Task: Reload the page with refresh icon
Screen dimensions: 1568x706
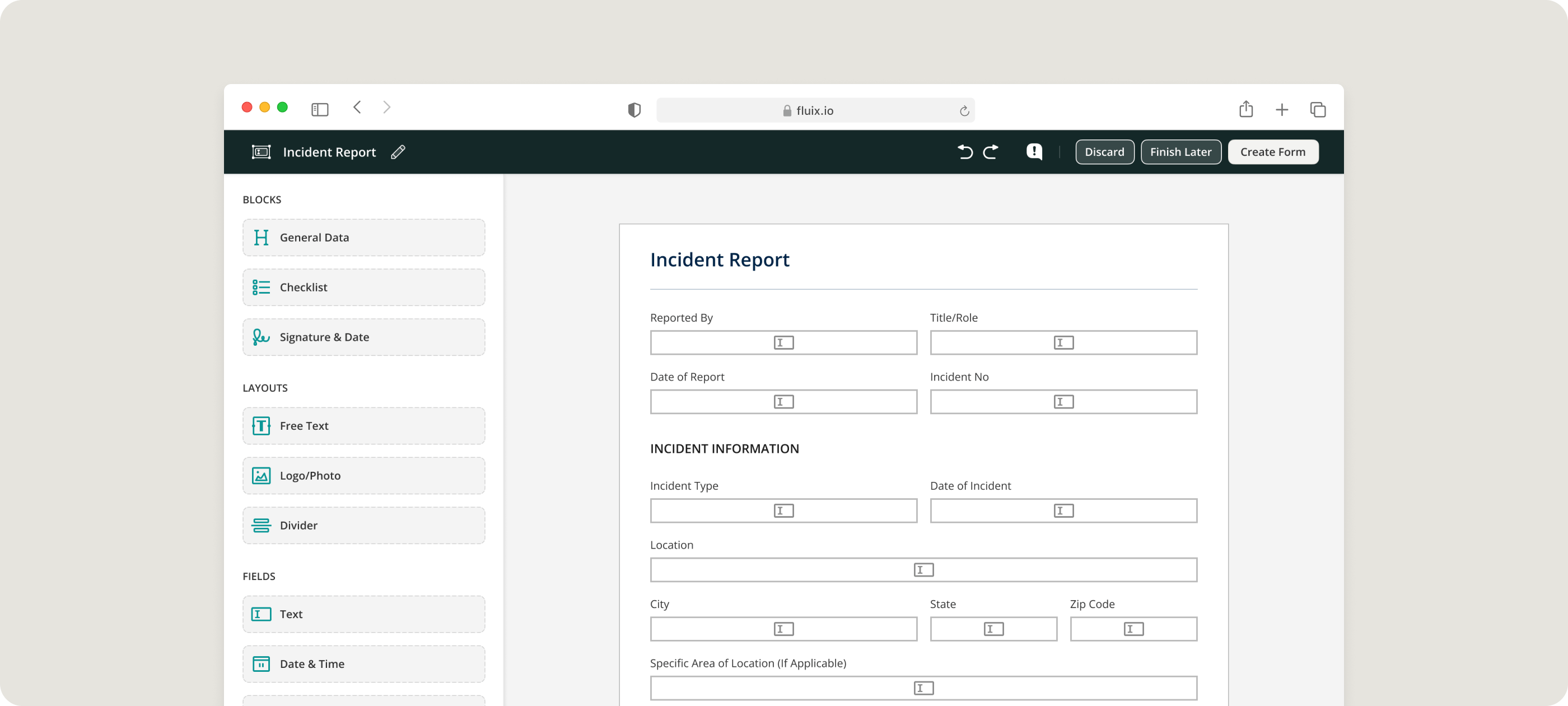Action: point(964,111)
